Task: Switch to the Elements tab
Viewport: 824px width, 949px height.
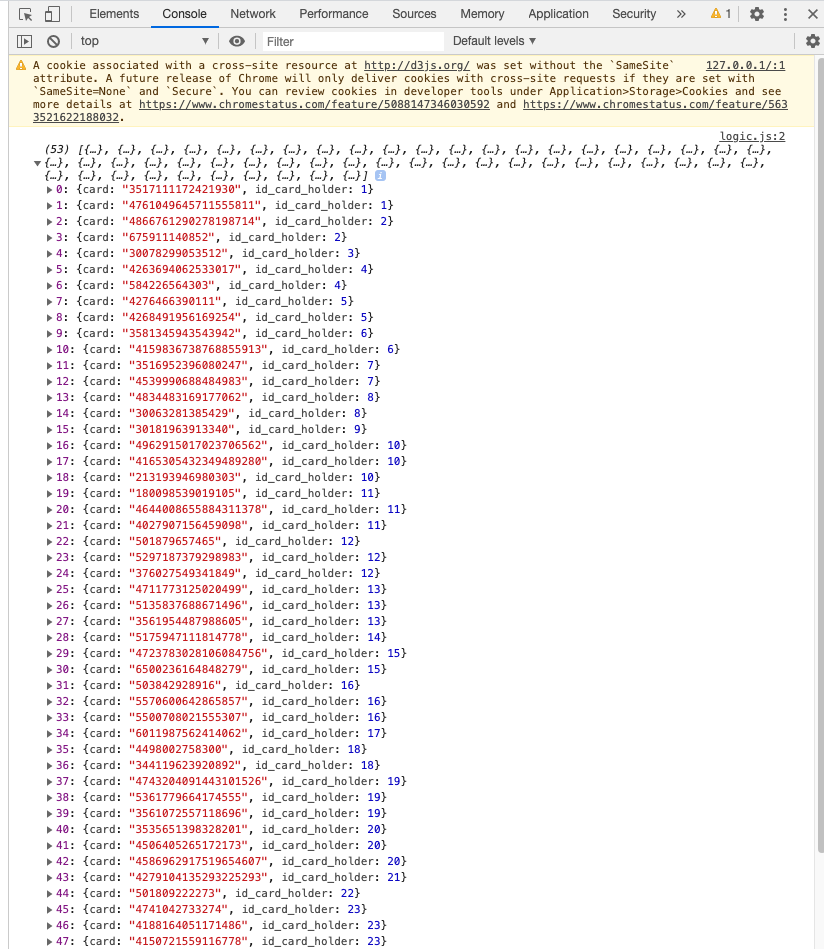Action: point(114,14)
